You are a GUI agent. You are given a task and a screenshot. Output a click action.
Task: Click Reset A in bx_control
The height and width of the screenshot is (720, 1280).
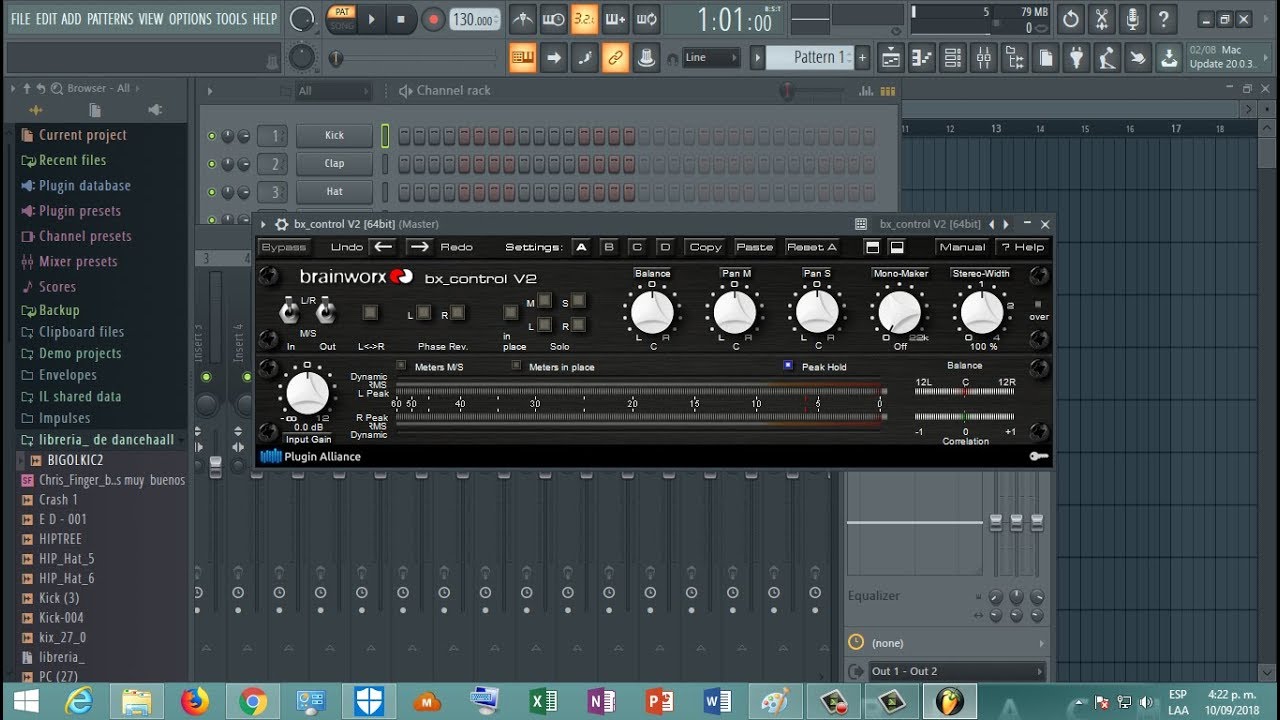pyautogui.click(x=812, y=247)
